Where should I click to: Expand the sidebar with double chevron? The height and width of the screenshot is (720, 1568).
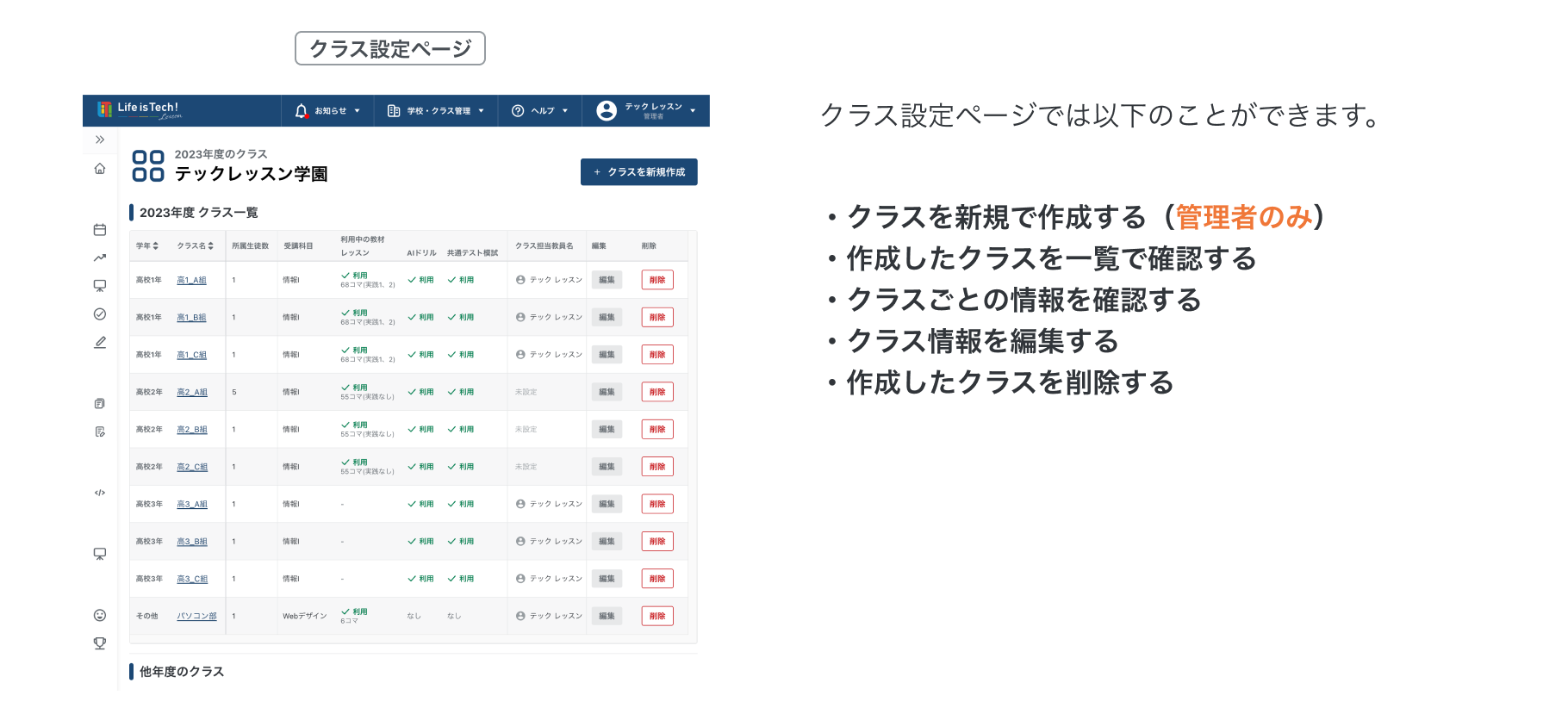[100, 140]
